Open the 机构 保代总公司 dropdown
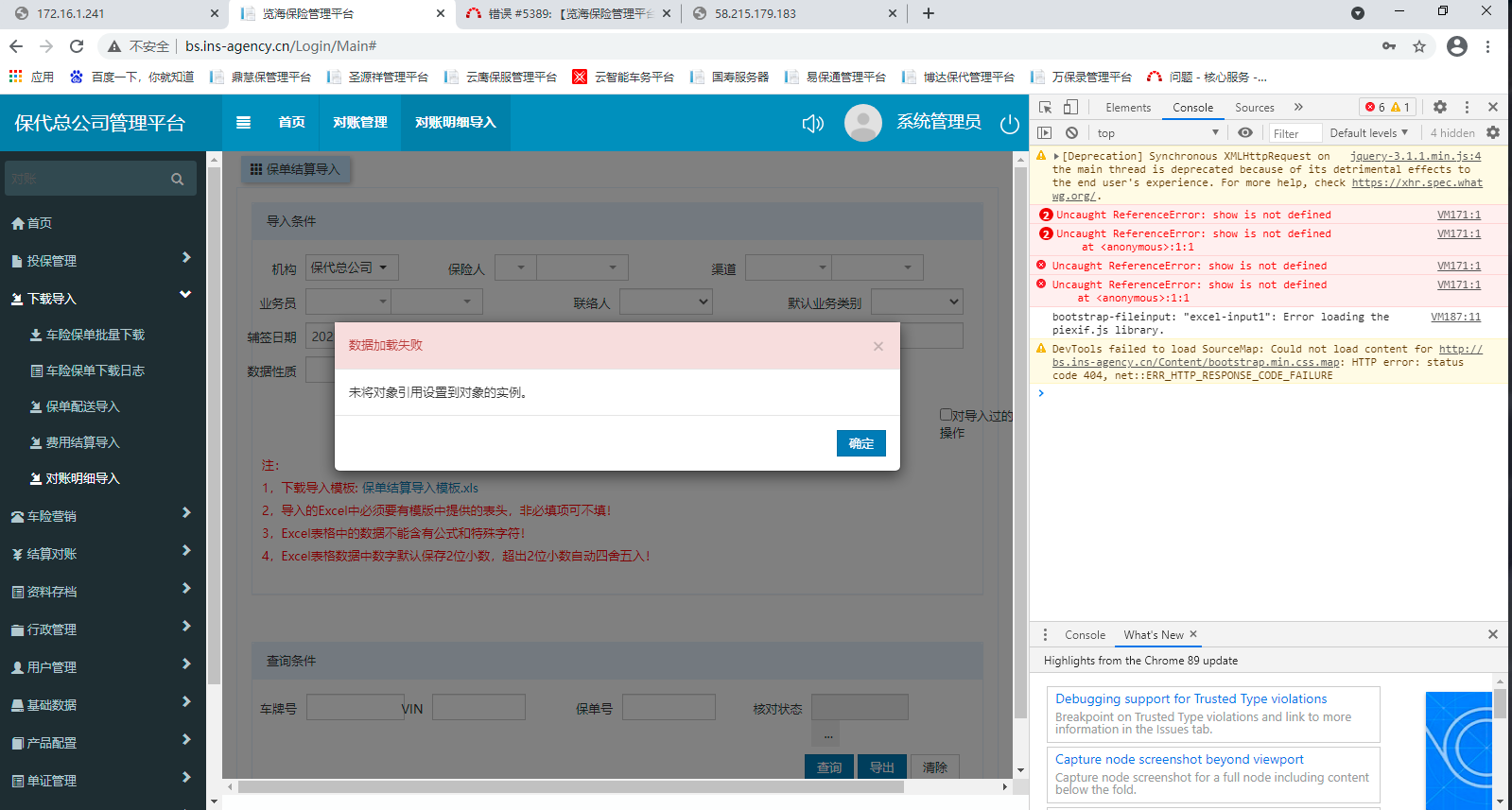Viewport: 1512px width, 810px height. (x=352, y=267)
